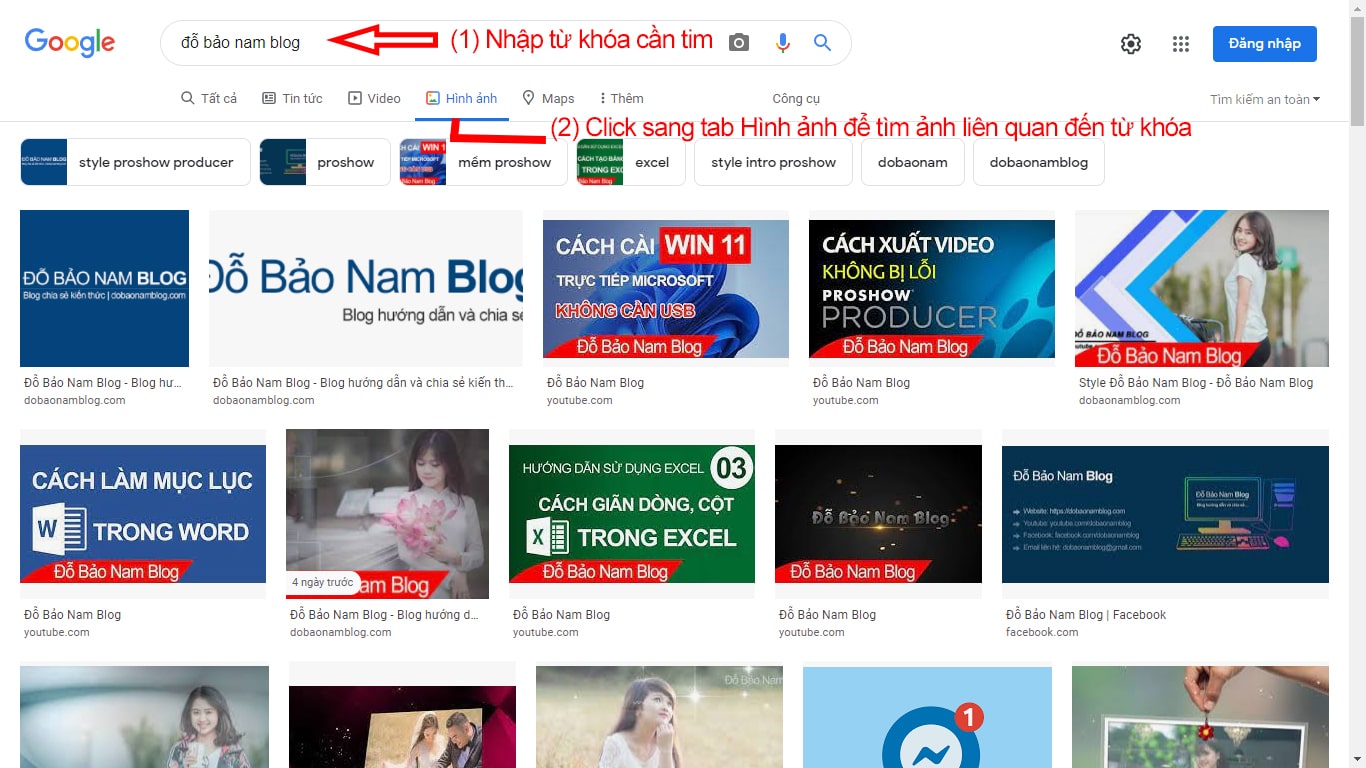Open the Thêm more menu

[x=621, y=98]
